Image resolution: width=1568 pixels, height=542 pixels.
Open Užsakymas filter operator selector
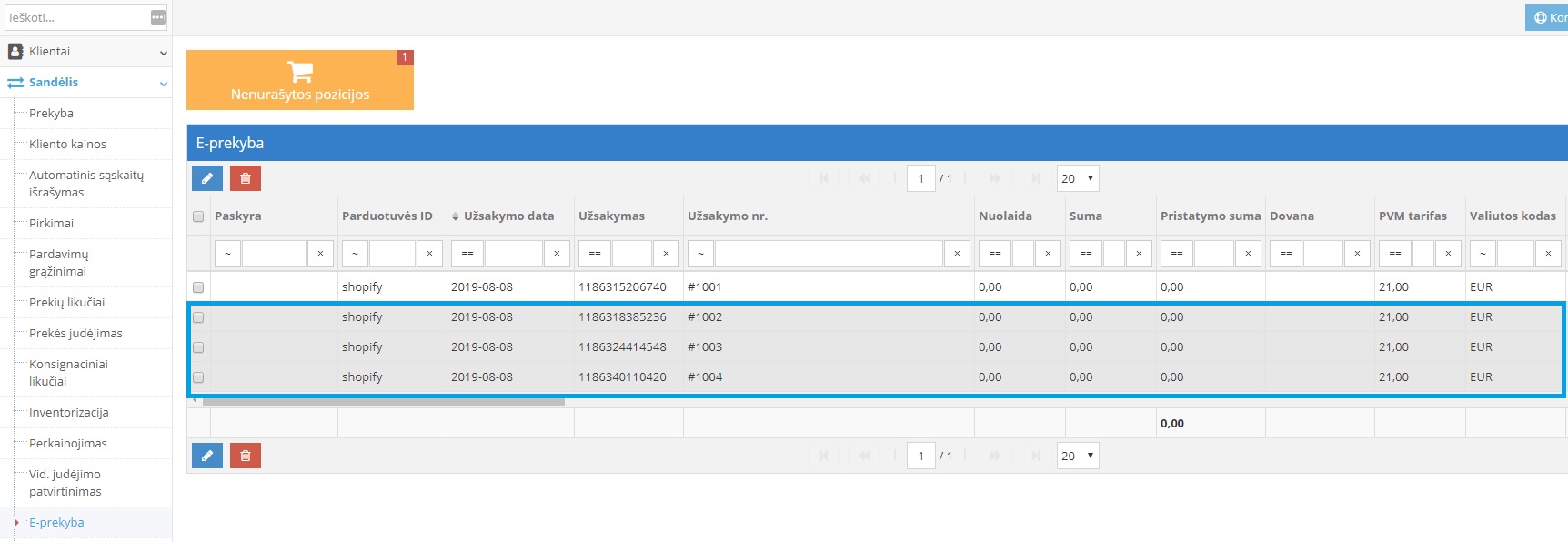[x=595, y=254]
